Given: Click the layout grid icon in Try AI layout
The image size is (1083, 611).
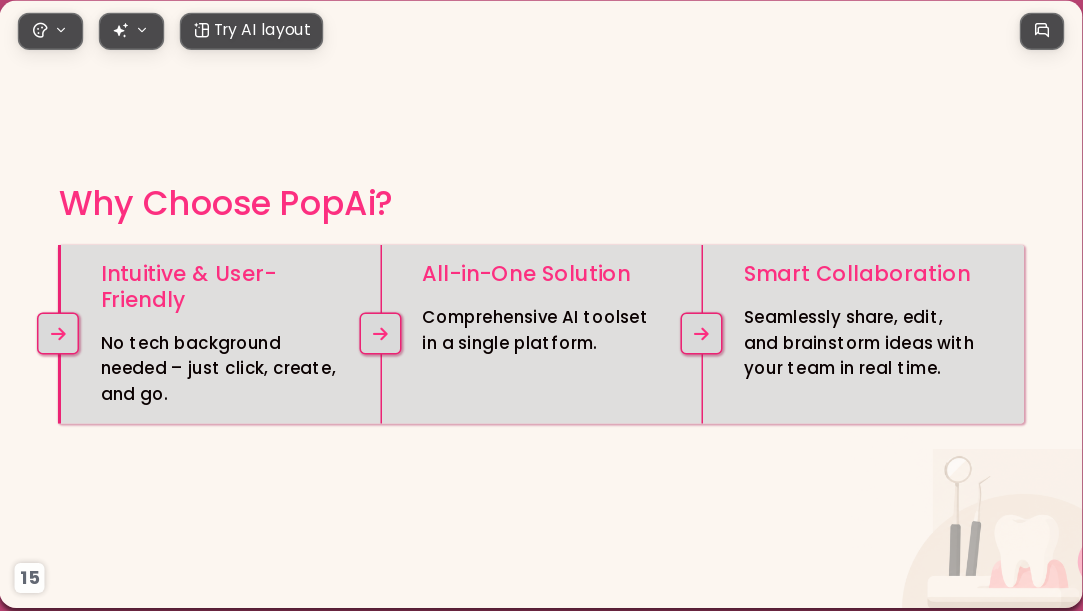Looking at the screenshot, I should [x=202, y=30].
